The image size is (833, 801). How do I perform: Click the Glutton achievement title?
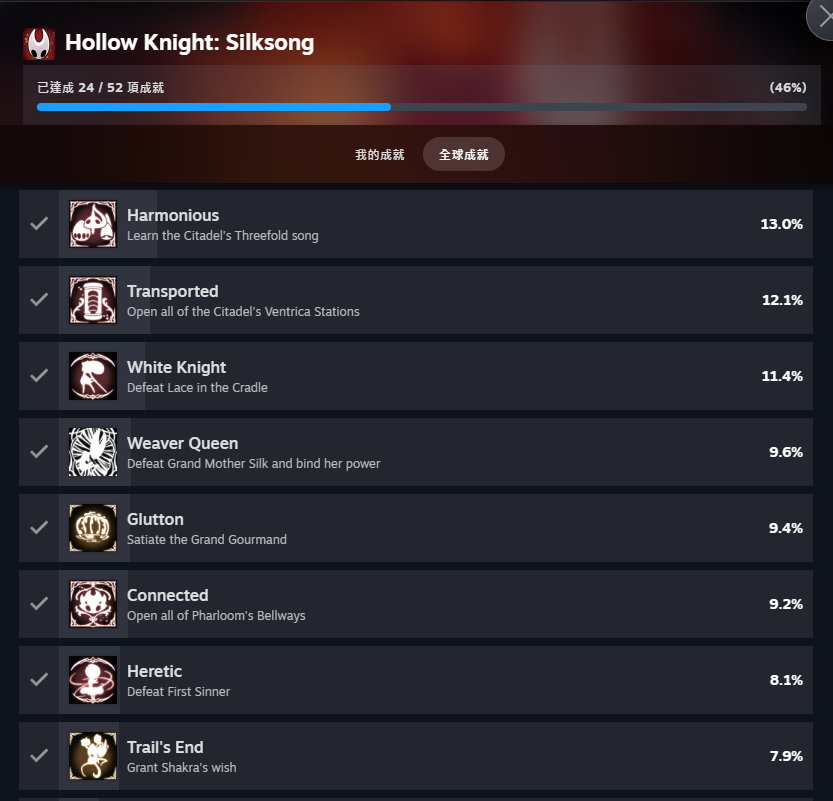tap(155, 519)
